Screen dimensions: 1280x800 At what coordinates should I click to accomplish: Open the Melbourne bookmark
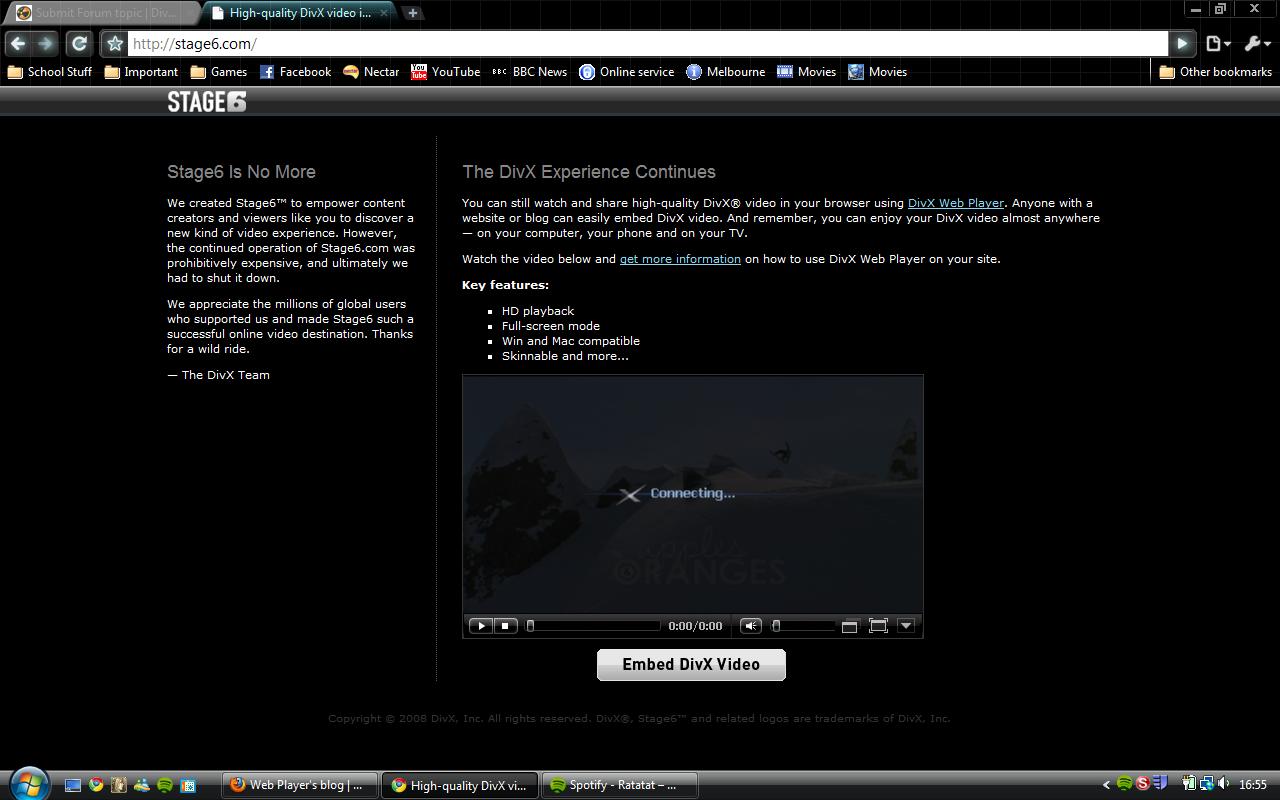click(x=725, y=72)
